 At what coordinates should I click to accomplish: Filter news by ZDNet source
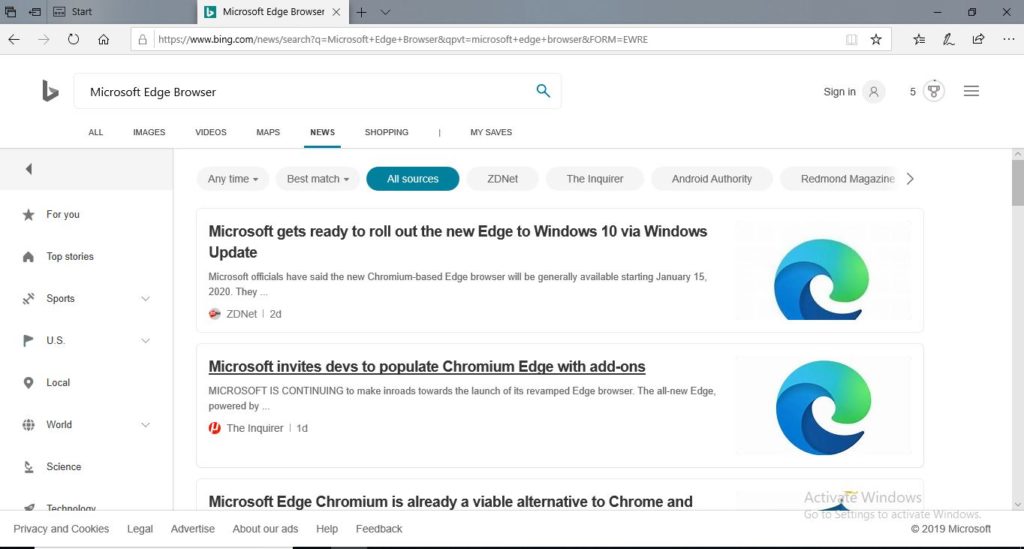(x=502, y=179)
